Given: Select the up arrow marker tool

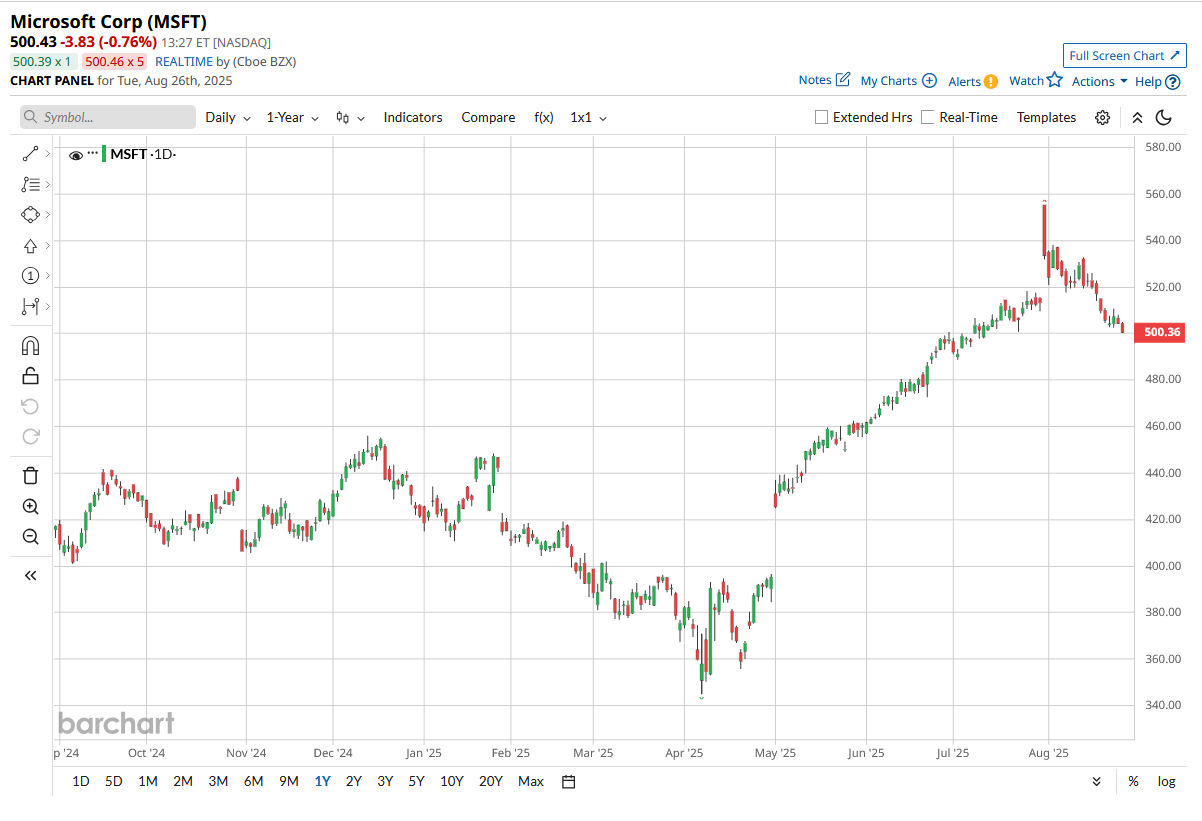Looking at the screenshot, I should tap(30, 246).
